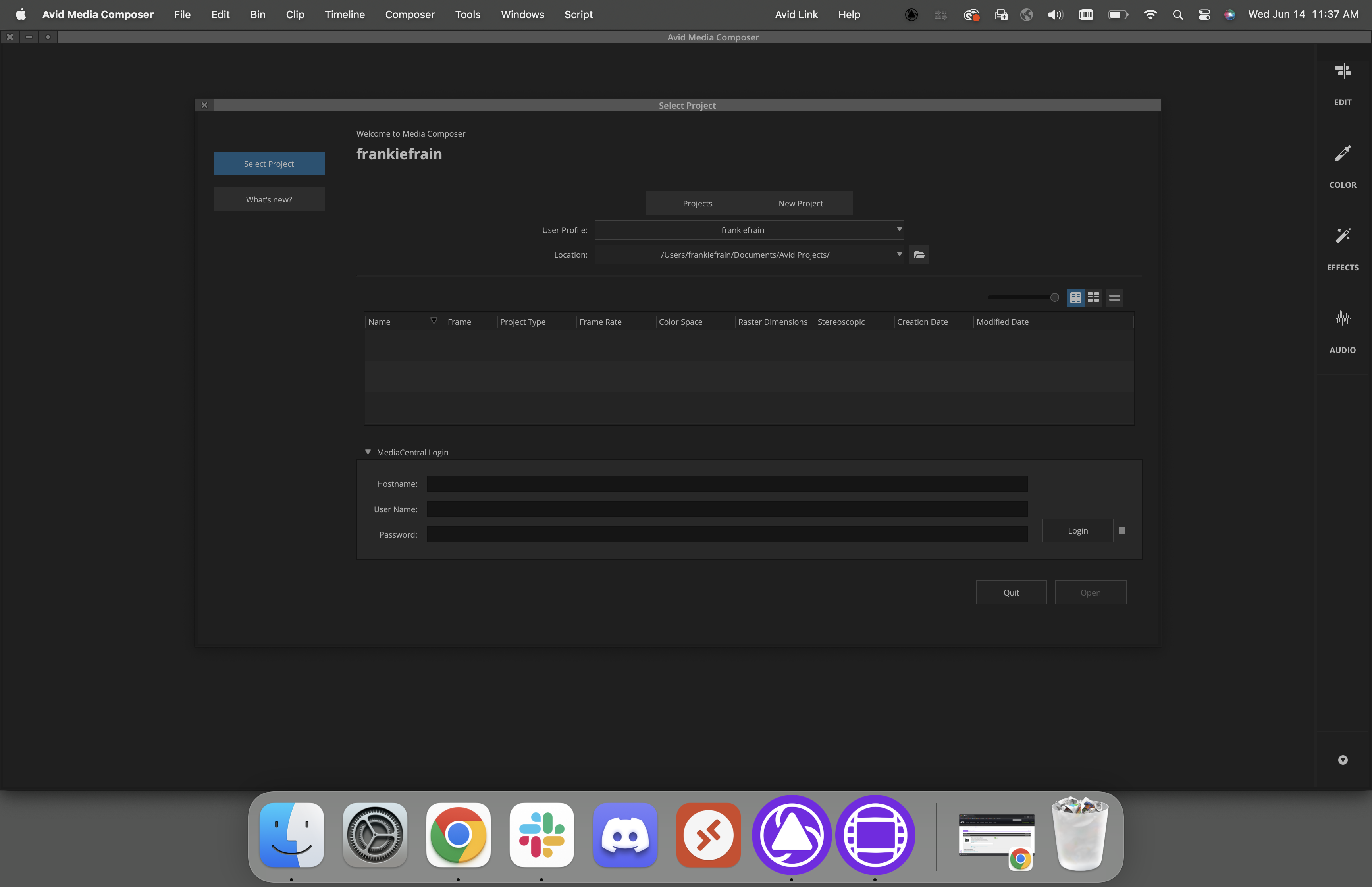Switch project list to compact list view
This screenshot has width=1372, height=887.
(1115, 298)
